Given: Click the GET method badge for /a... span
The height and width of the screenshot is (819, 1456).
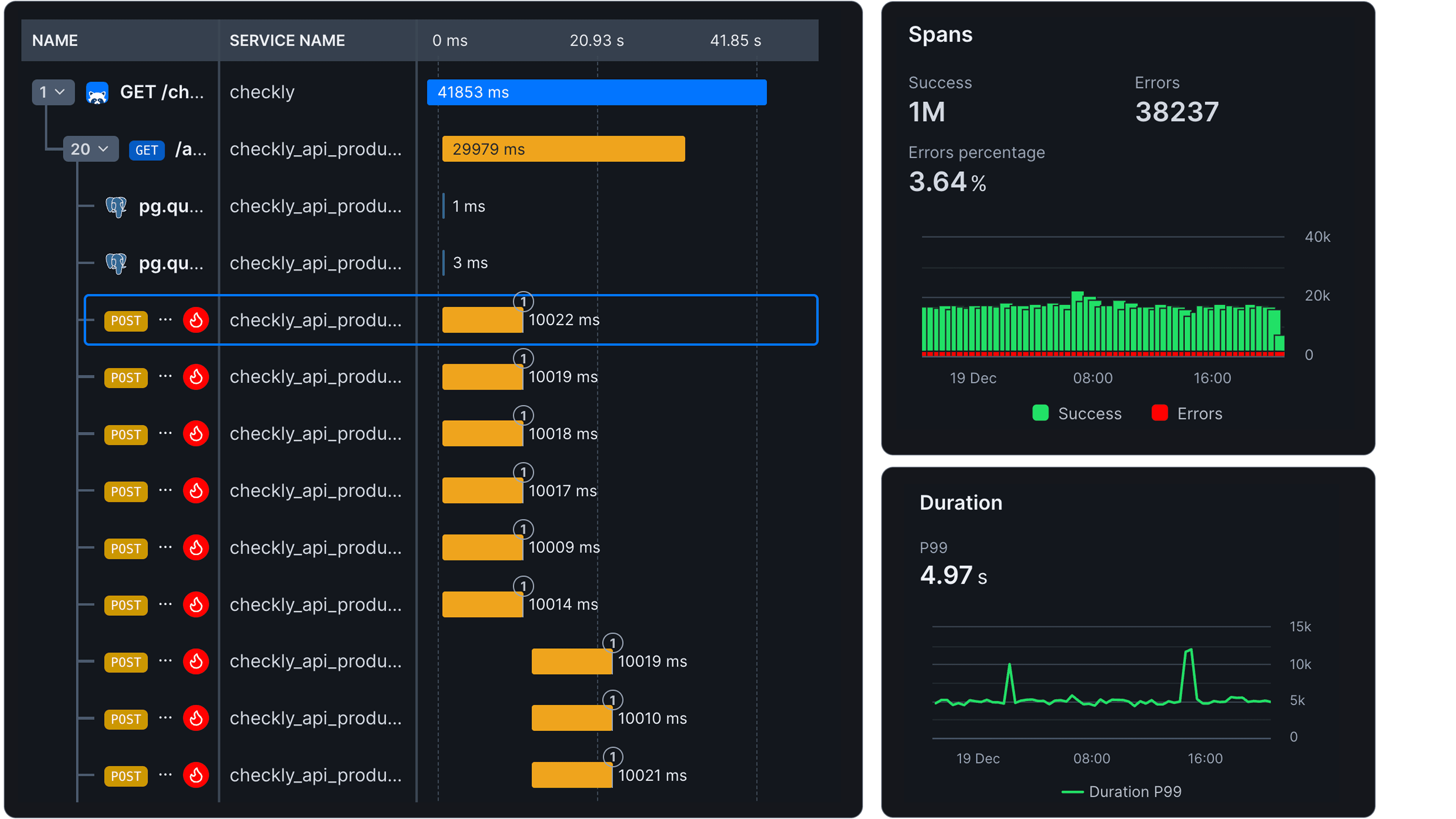Looking at the screenshot, I should [x=146, y=151].
